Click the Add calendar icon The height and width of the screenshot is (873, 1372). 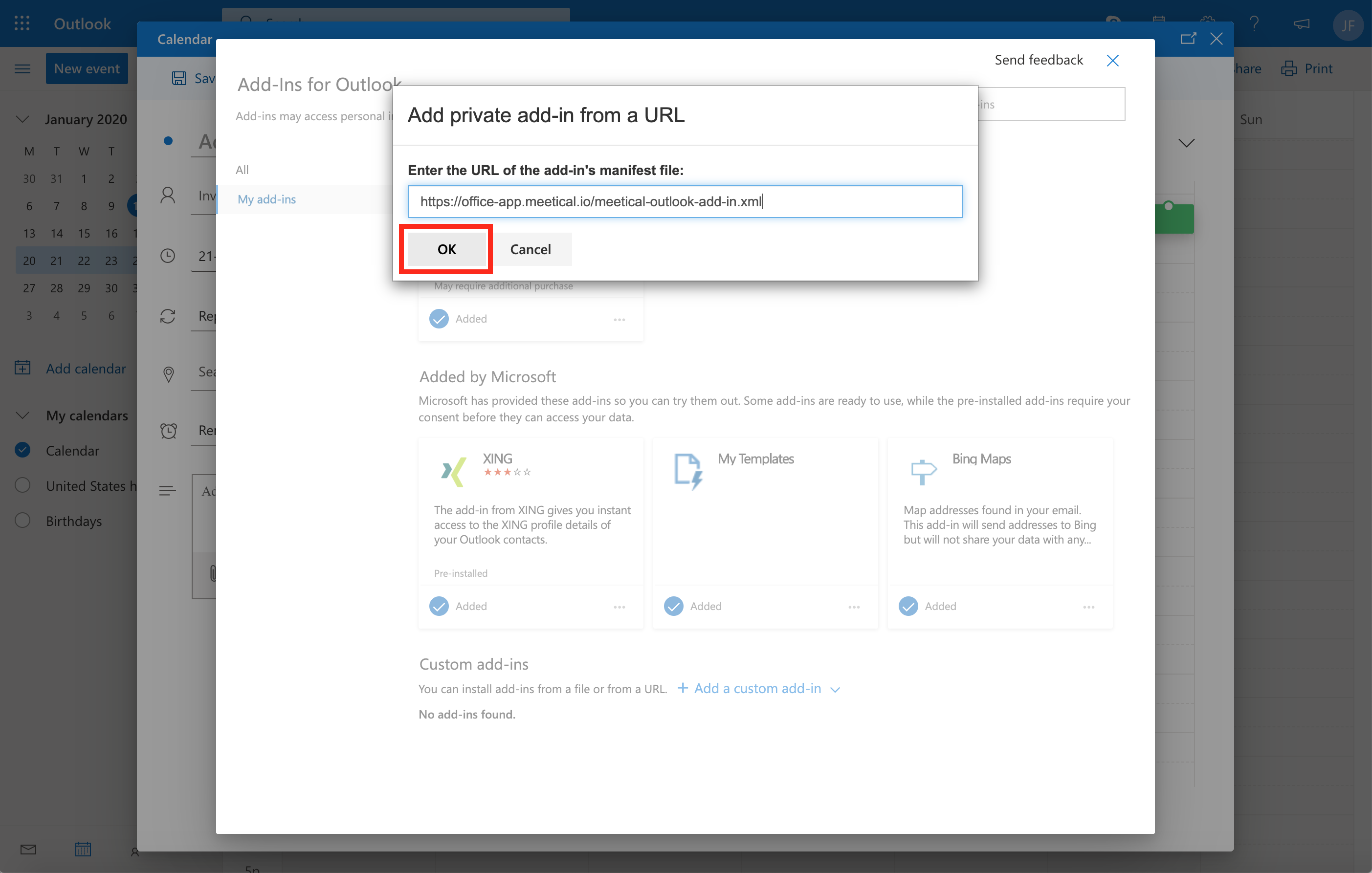coord(22,367)
